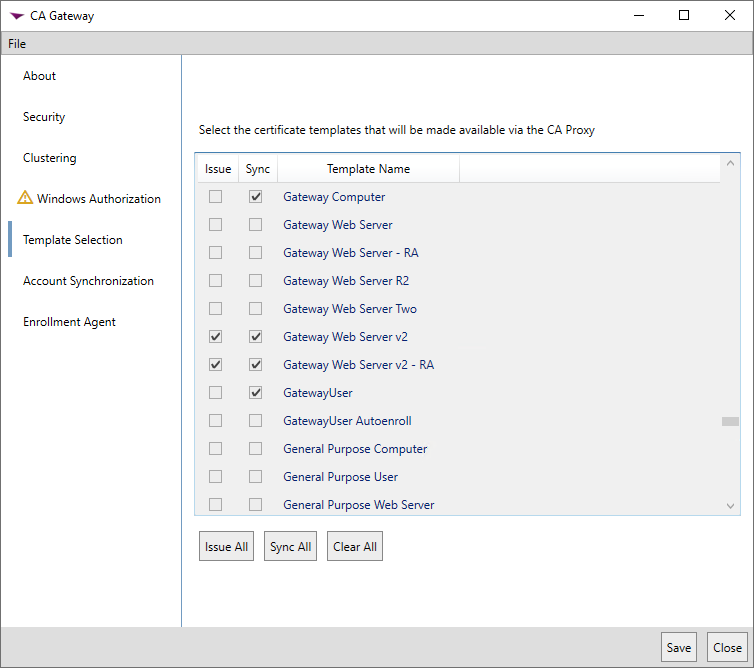This screenshot has height=668, width=754.
Task: Uncheck Sync for Gateway Computer
Action: [256, 197]
